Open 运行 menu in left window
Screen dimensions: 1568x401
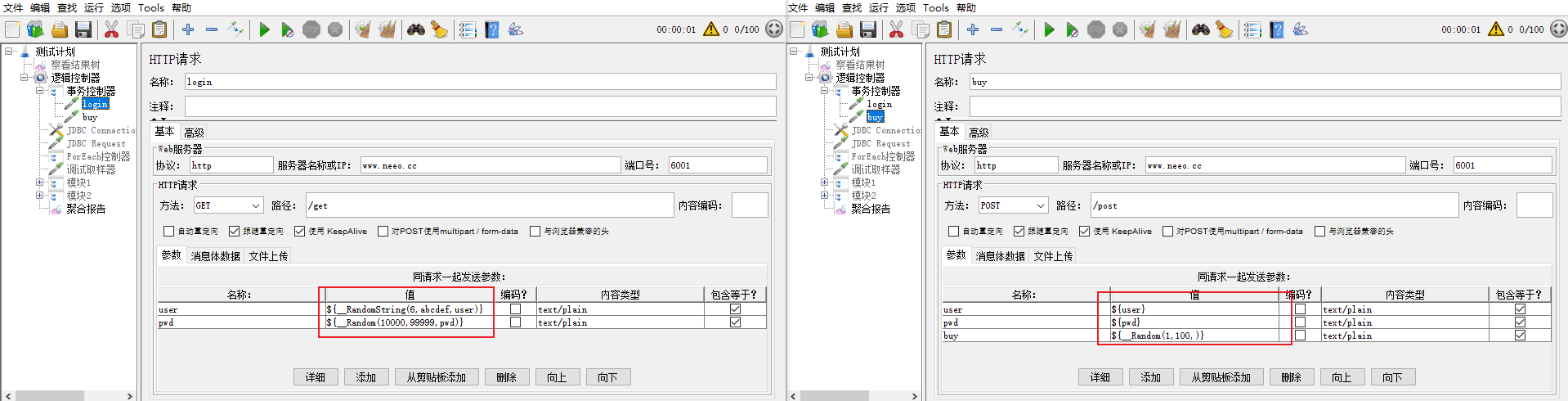pyautogui.click(x=94, y=7)
